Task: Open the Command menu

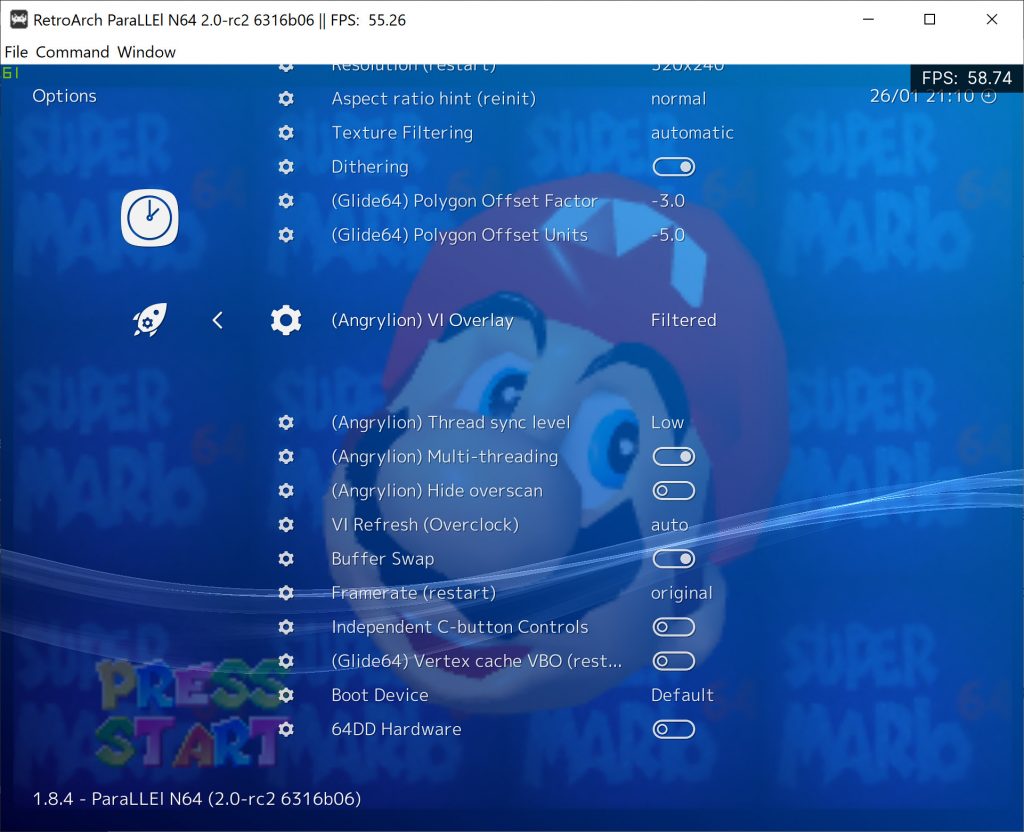Action: tap(72, 52)
